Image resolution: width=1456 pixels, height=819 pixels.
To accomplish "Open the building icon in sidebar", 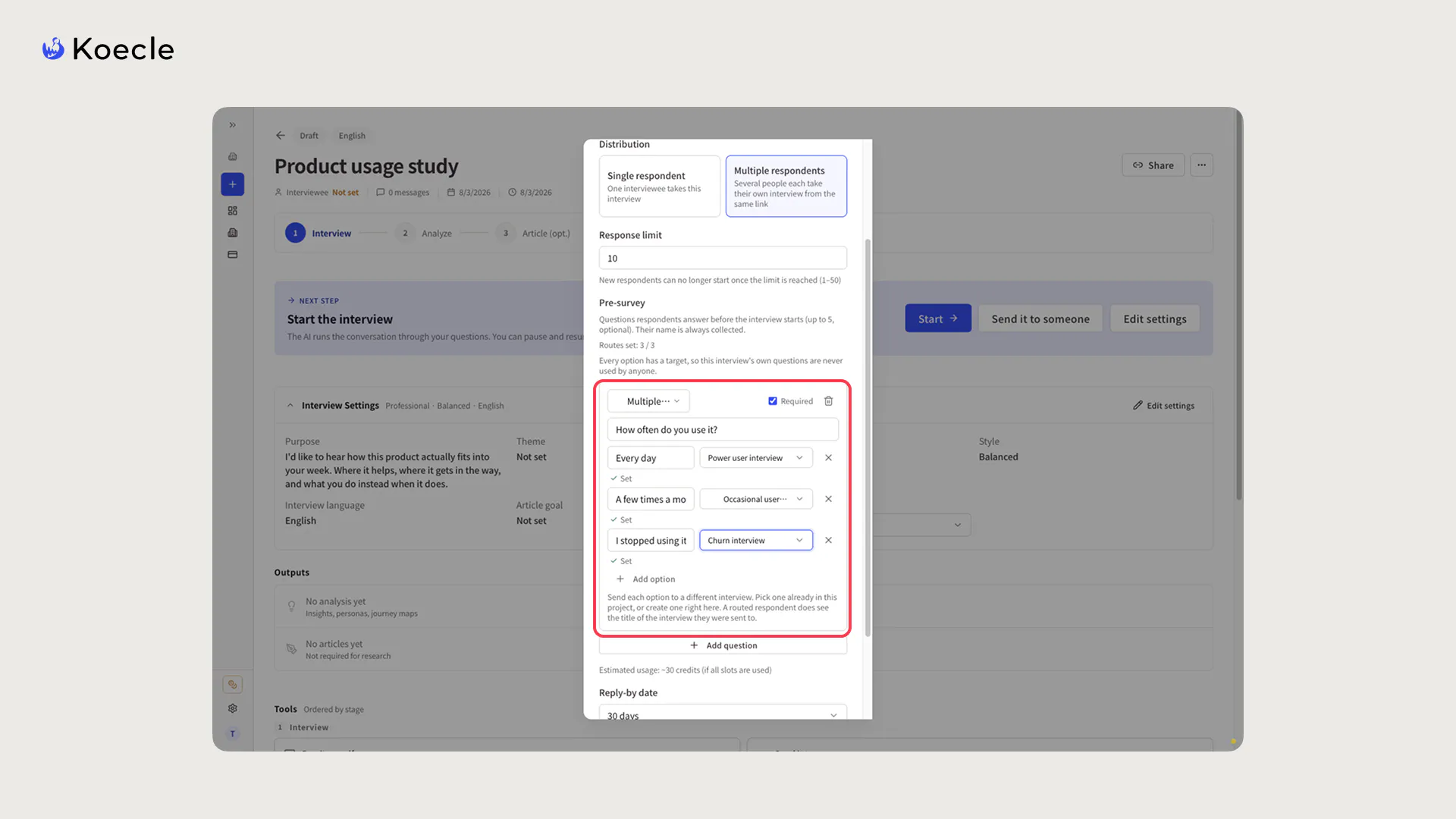I will tap(233, 233).
